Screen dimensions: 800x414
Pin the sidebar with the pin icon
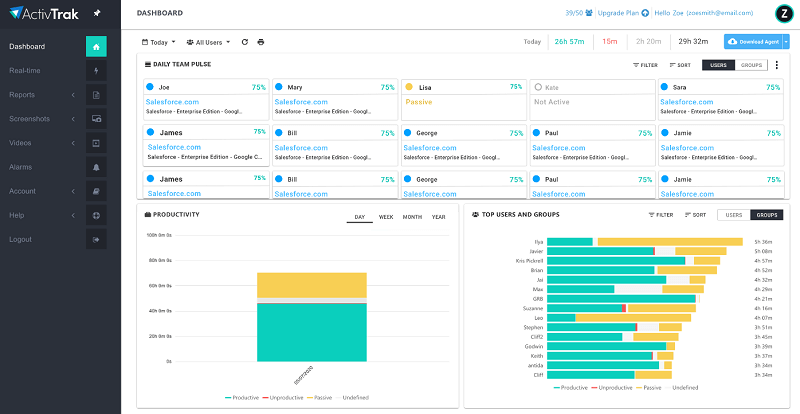pos(97,14)
